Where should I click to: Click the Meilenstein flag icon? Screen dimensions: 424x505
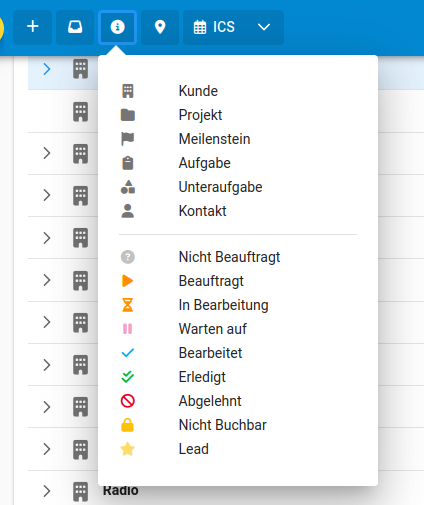(x=128, y=139)
